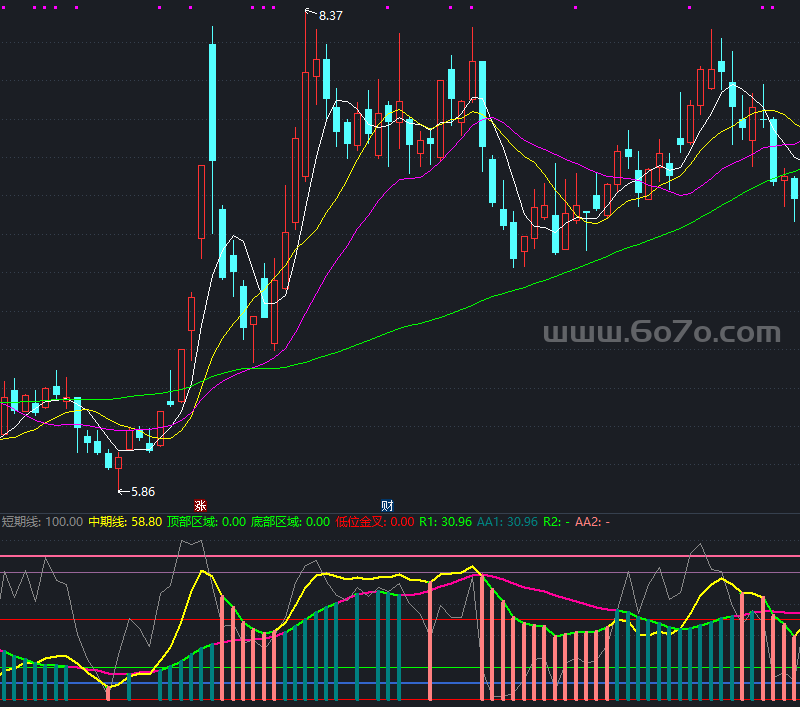Click the AA2: - indicator label
The width and height of the screenshot is (800, 707).
pos(592,522)
